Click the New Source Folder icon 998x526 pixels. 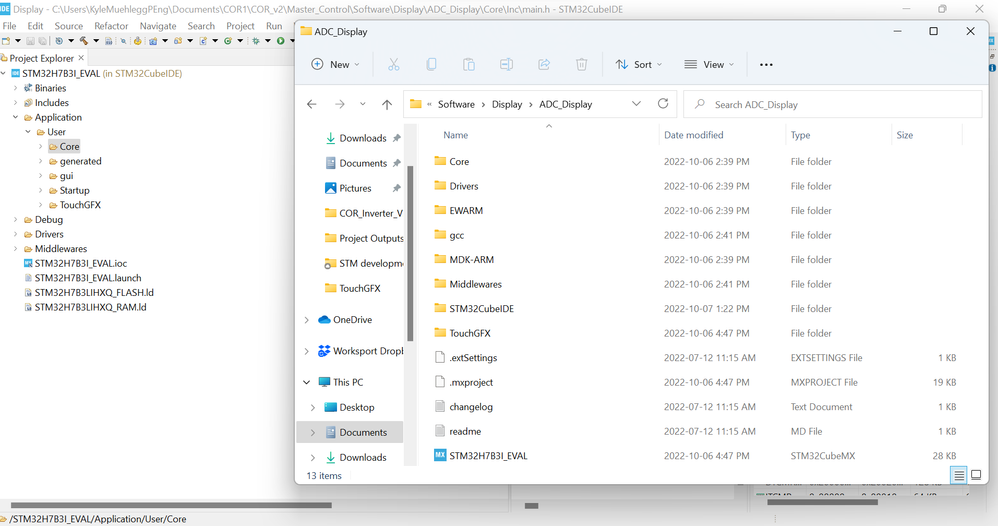tap(178, 41)
